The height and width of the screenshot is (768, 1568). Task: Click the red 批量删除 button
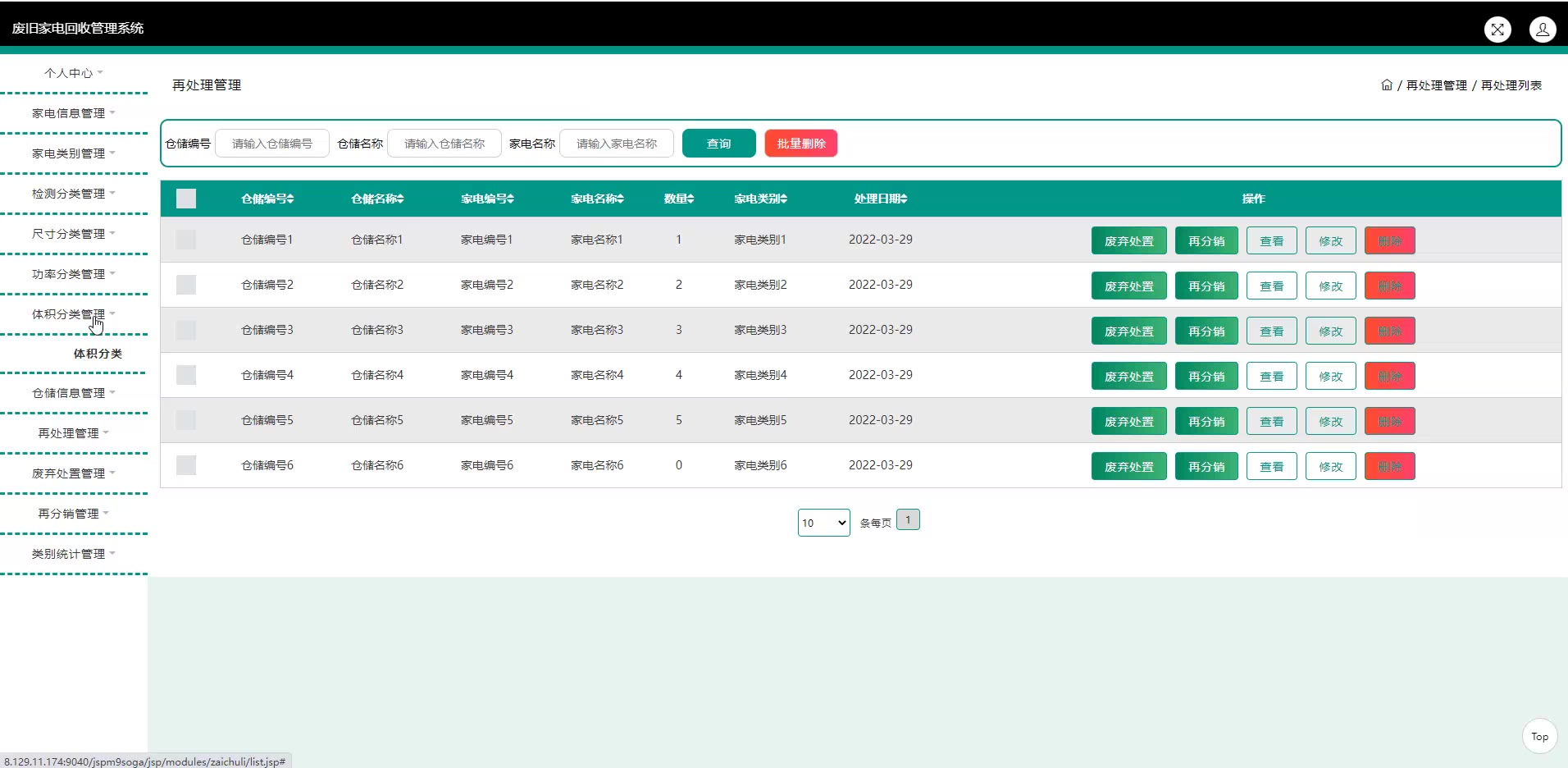800,144
